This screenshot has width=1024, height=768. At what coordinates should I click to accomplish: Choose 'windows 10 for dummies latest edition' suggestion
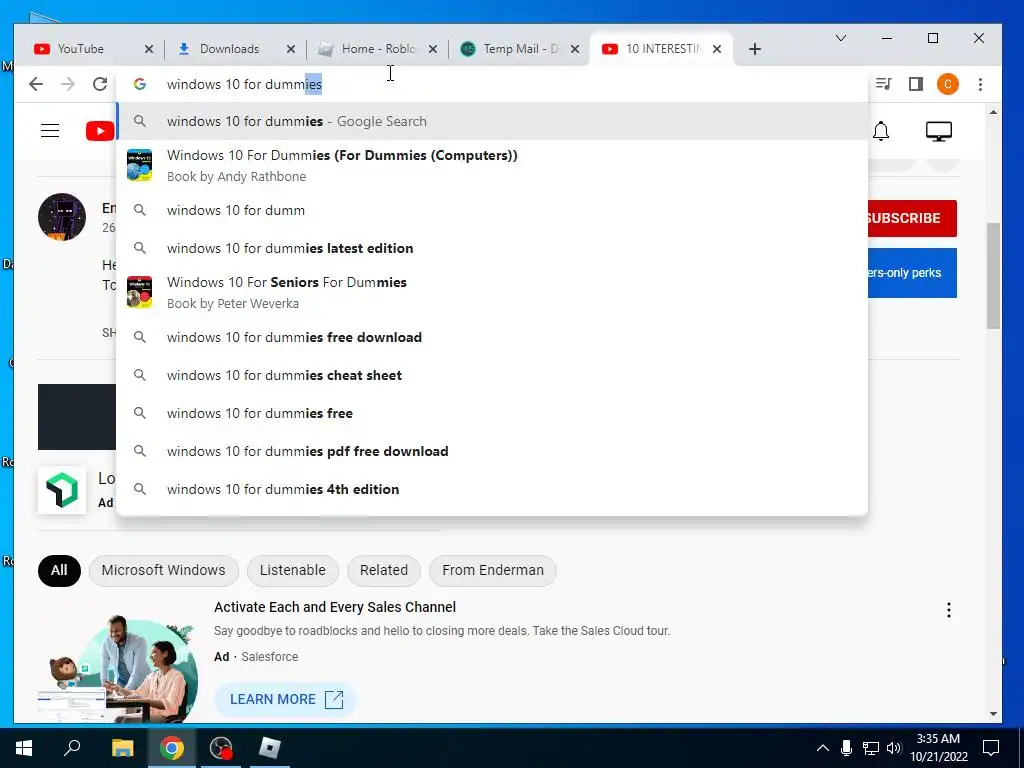pos(492,248)
